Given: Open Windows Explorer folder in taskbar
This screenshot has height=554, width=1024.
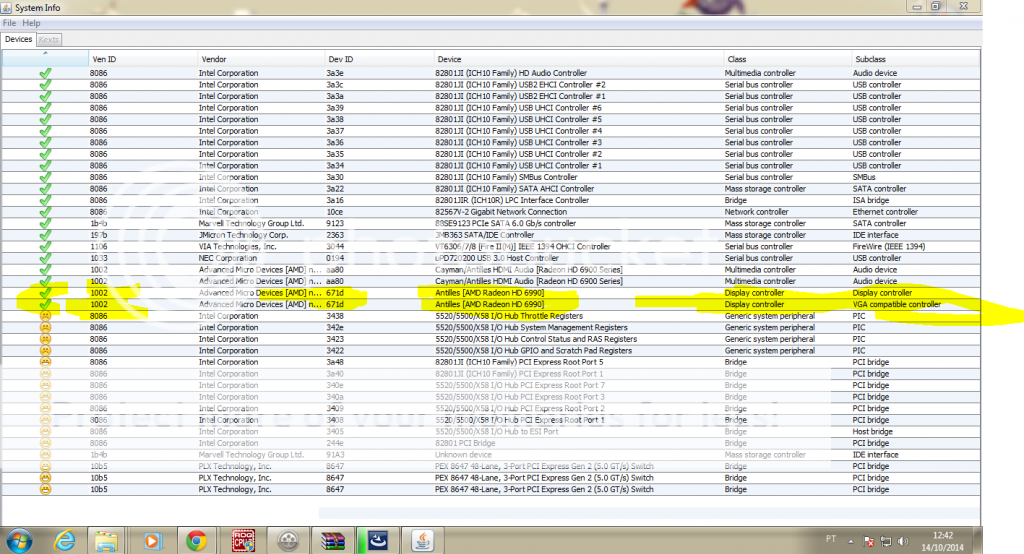Looking at the screenshot, I should [106, 540].
